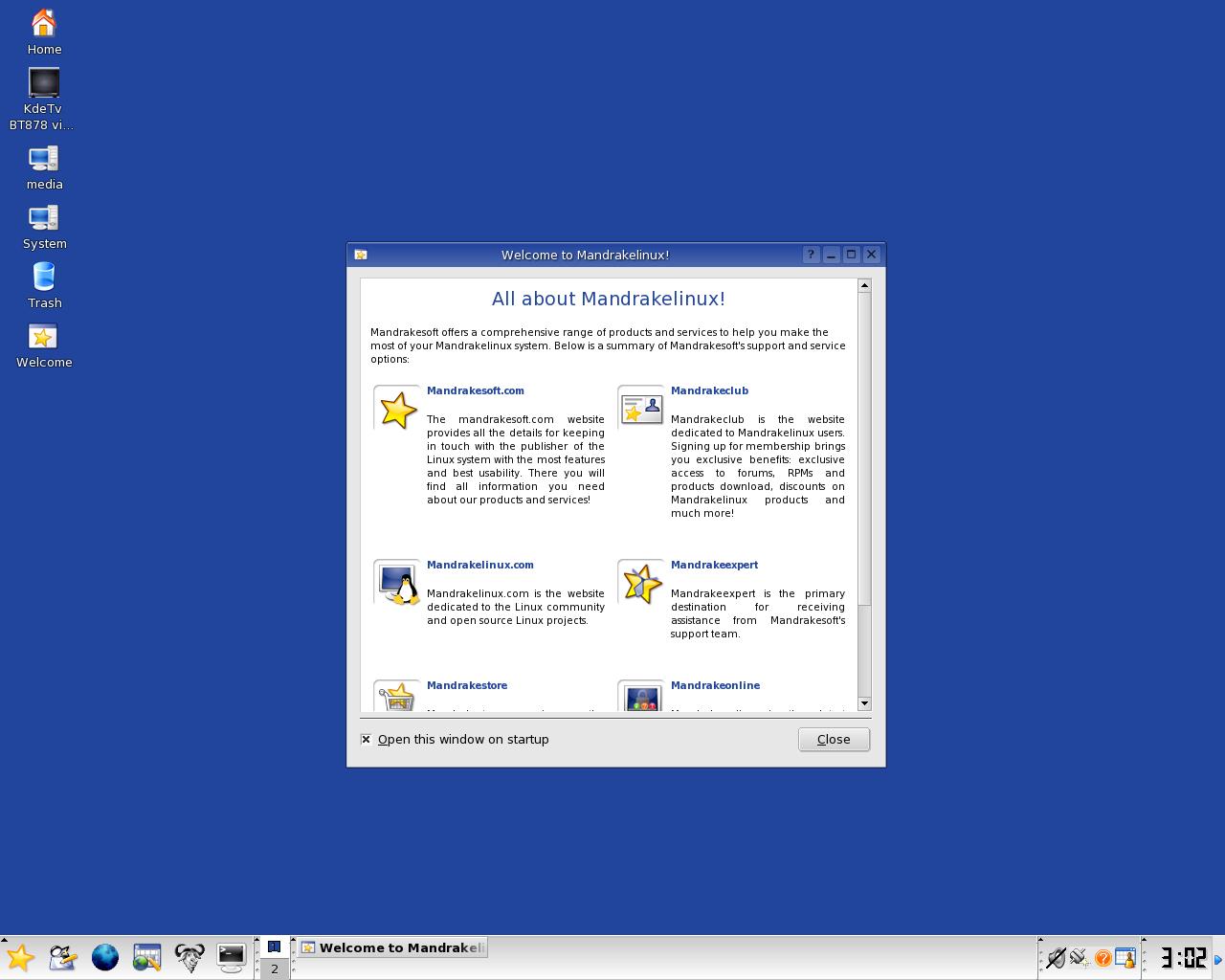Open the System desktop icon

pyautogui.click(x=44, y=227)
